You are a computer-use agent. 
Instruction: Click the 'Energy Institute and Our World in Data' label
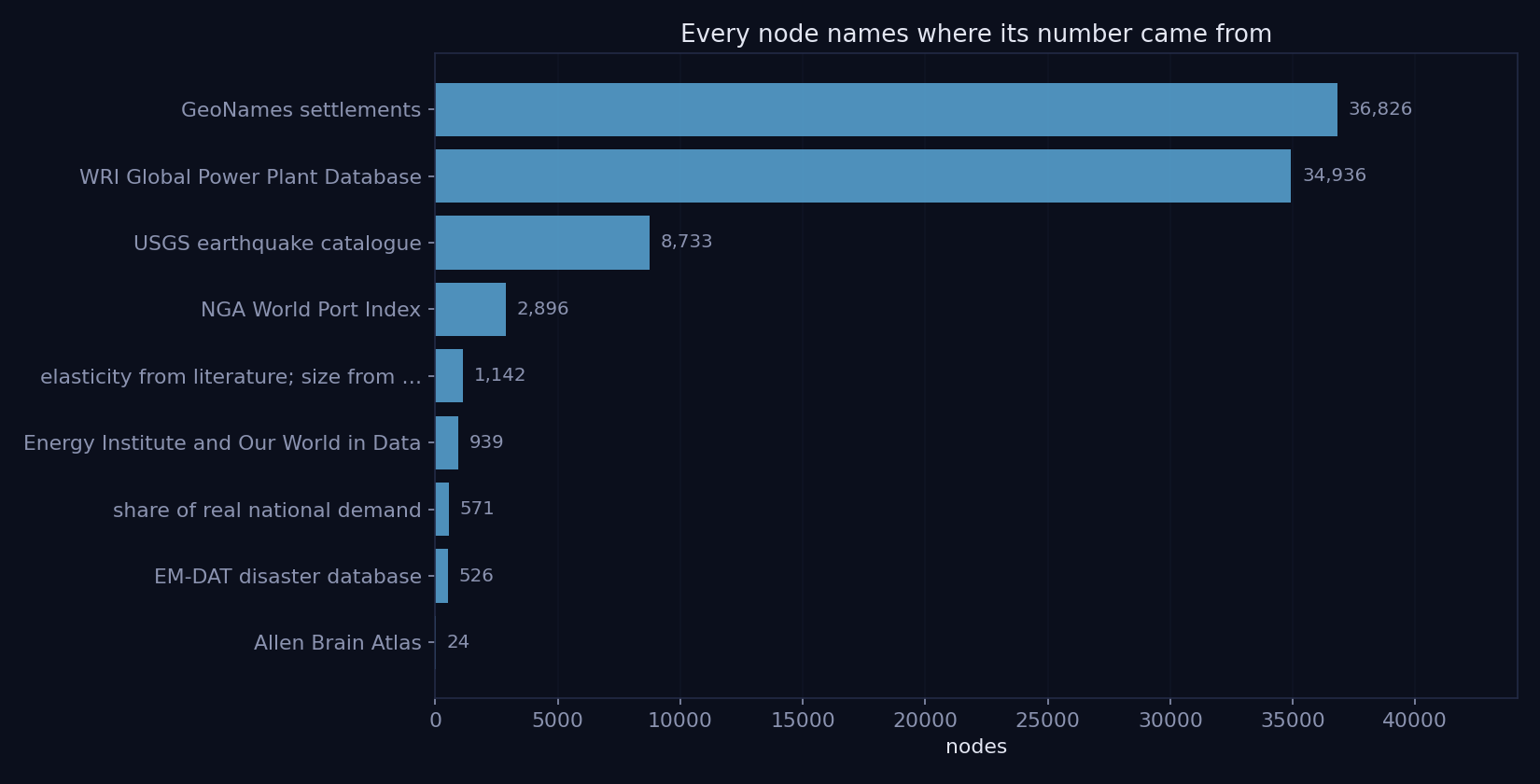[222, 443]
